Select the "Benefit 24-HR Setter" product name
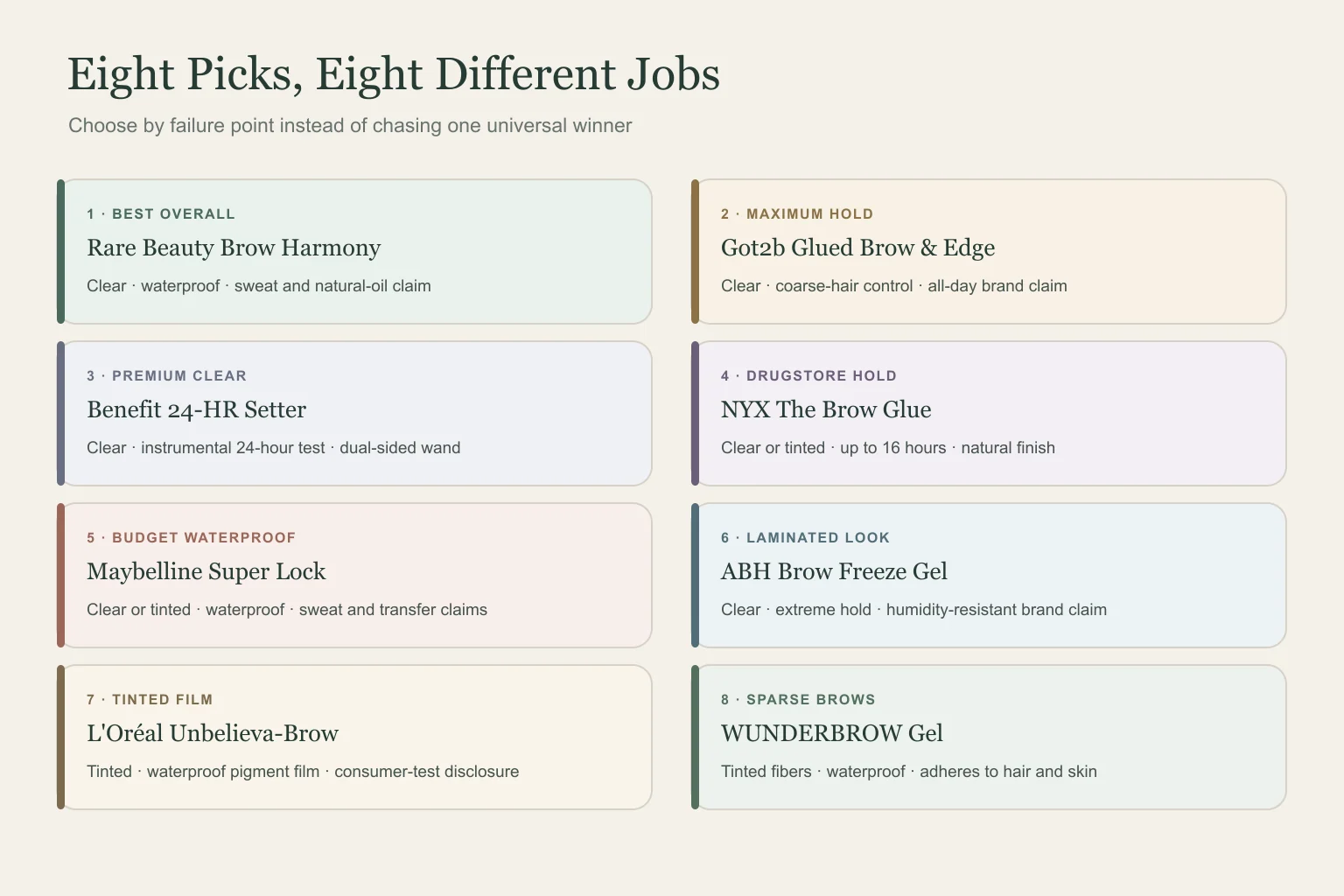This screenshot has width=1344, height=896. (196, 409)
